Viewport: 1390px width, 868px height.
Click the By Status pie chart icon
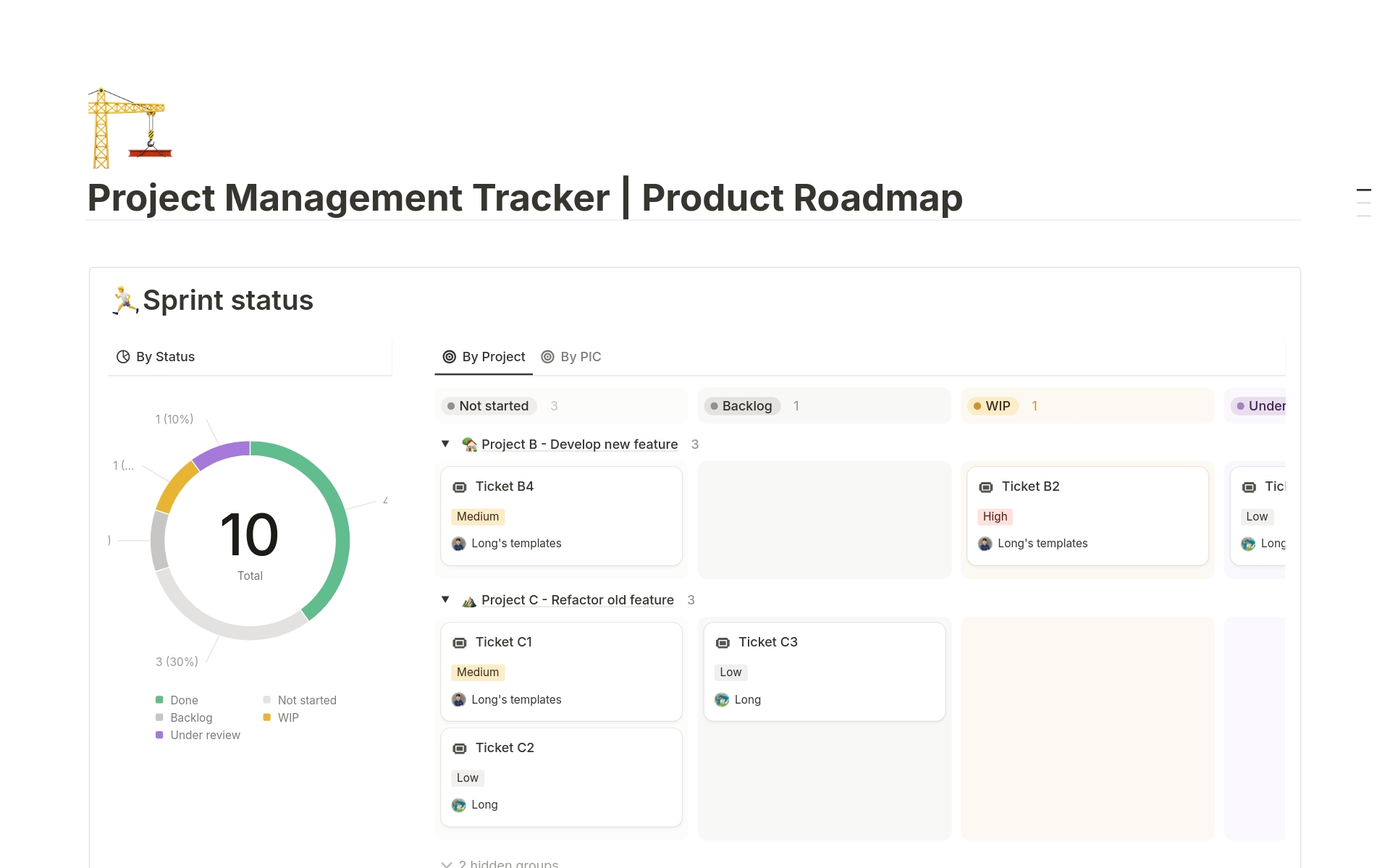pos(124,357)
